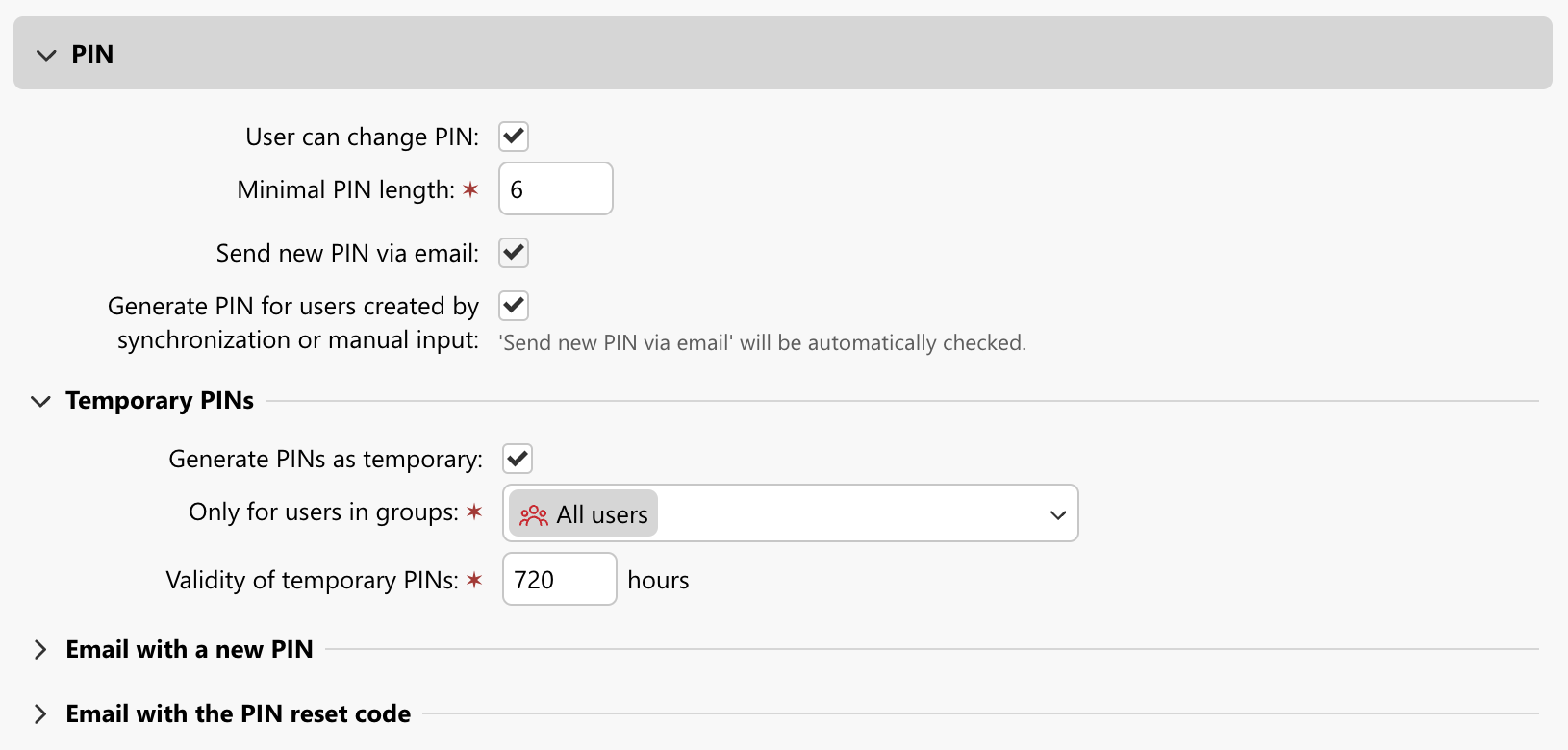Expand the Email with the PIN reset code section
Screen dimensions: 1568x750
[x=237, y=713]
